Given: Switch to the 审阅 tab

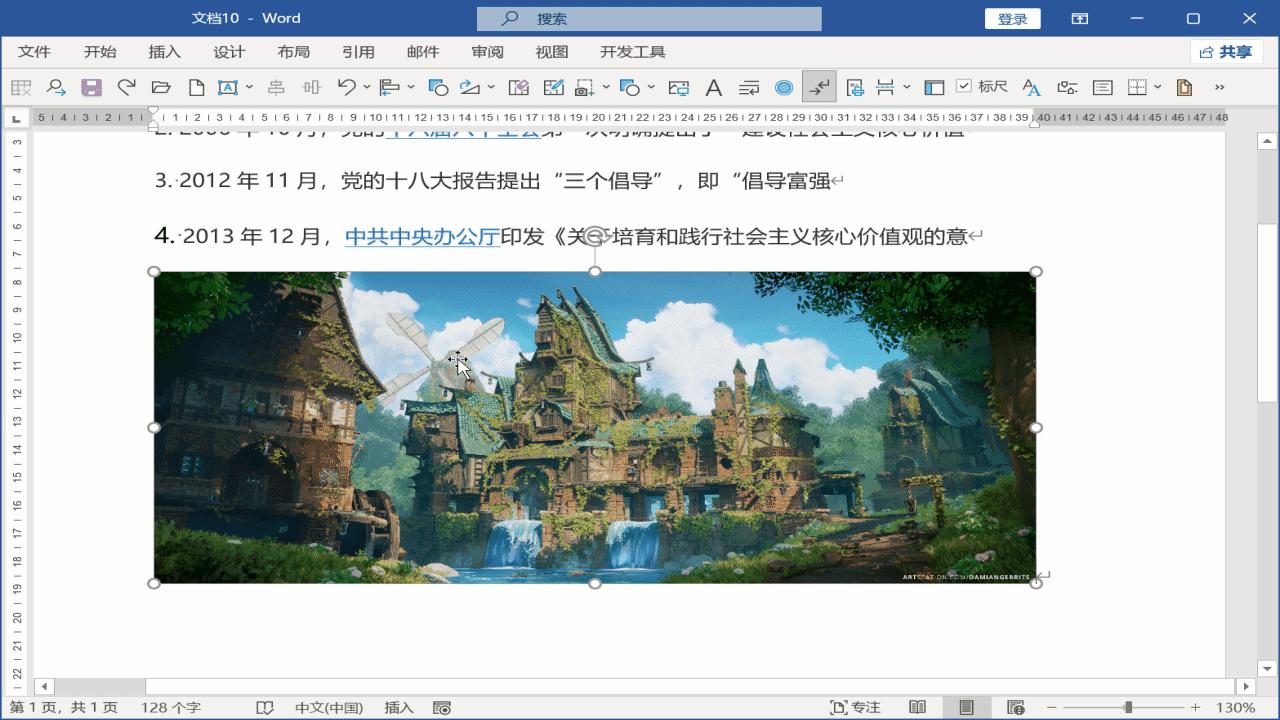Looking at the screenshot, I should pyautogui.click(x=487, y=52).
